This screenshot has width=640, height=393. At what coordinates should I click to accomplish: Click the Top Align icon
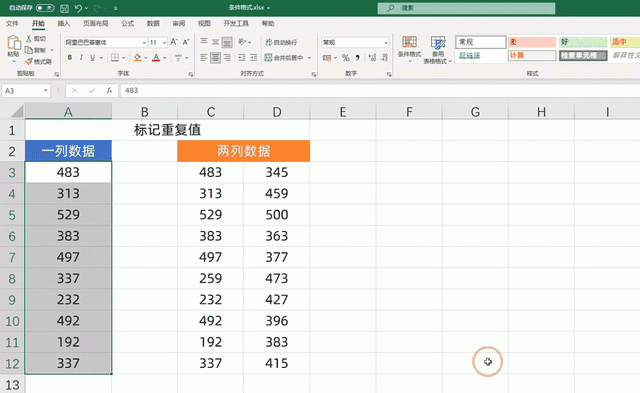[x=204, y=42]
